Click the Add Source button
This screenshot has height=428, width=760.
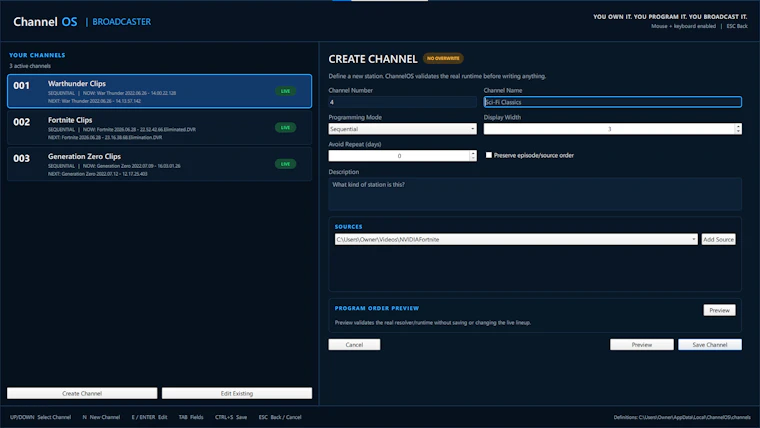(x=718, y=239)
